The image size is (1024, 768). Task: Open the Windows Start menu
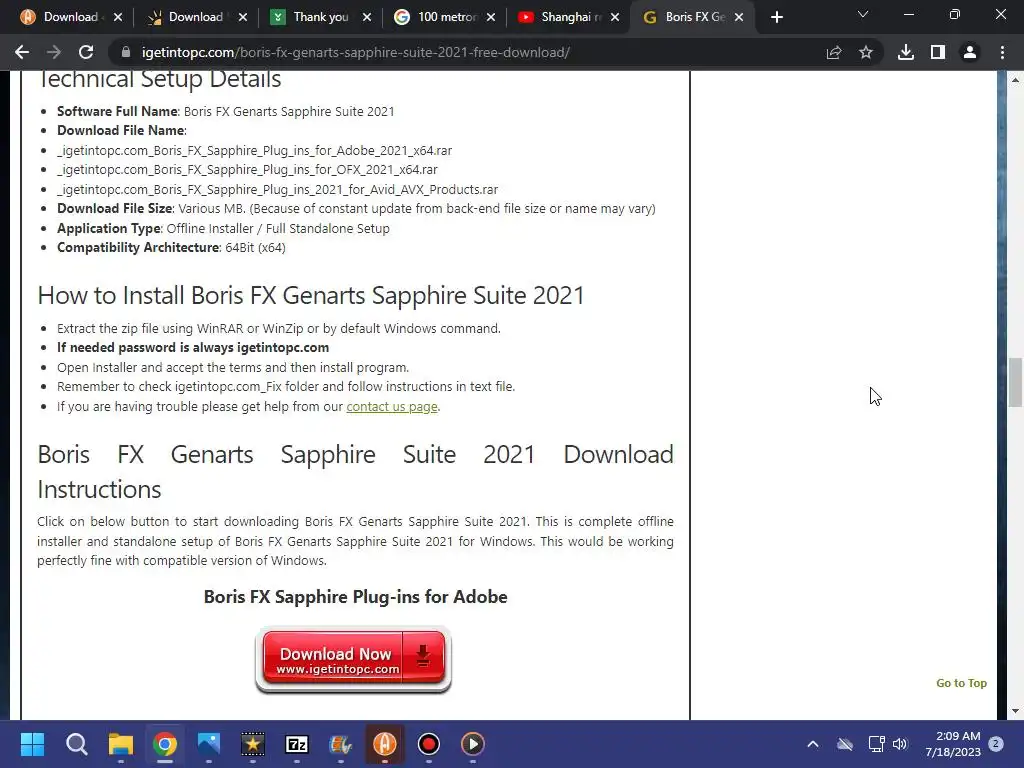32,744
